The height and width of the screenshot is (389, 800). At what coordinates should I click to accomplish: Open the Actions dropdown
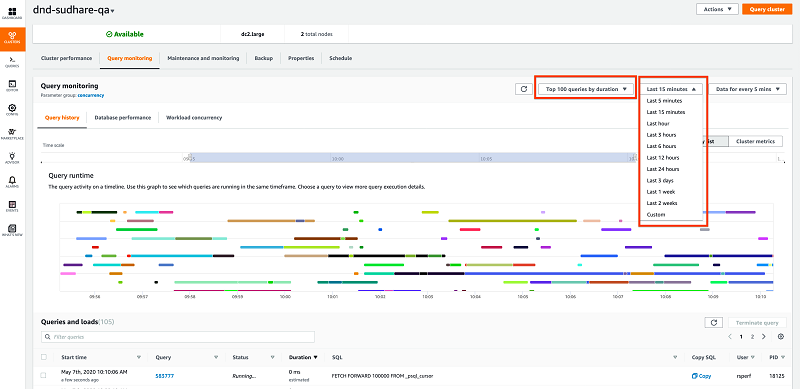[717, 9]
